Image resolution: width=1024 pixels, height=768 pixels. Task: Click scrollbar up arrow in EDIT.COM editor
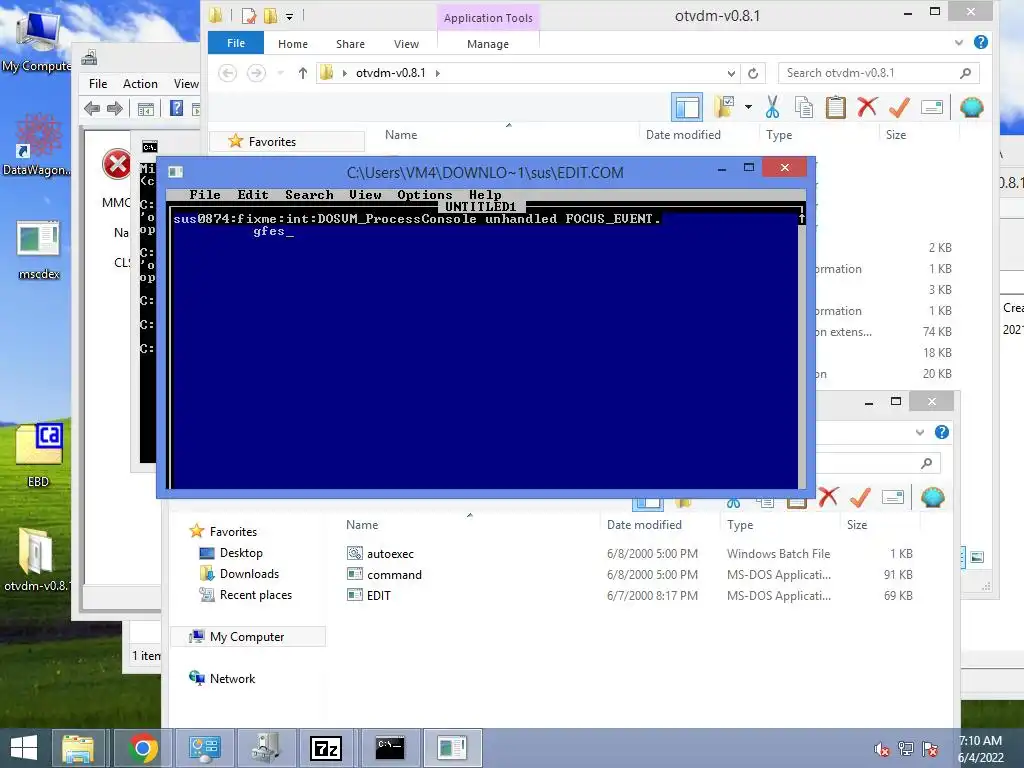(801, 219)
